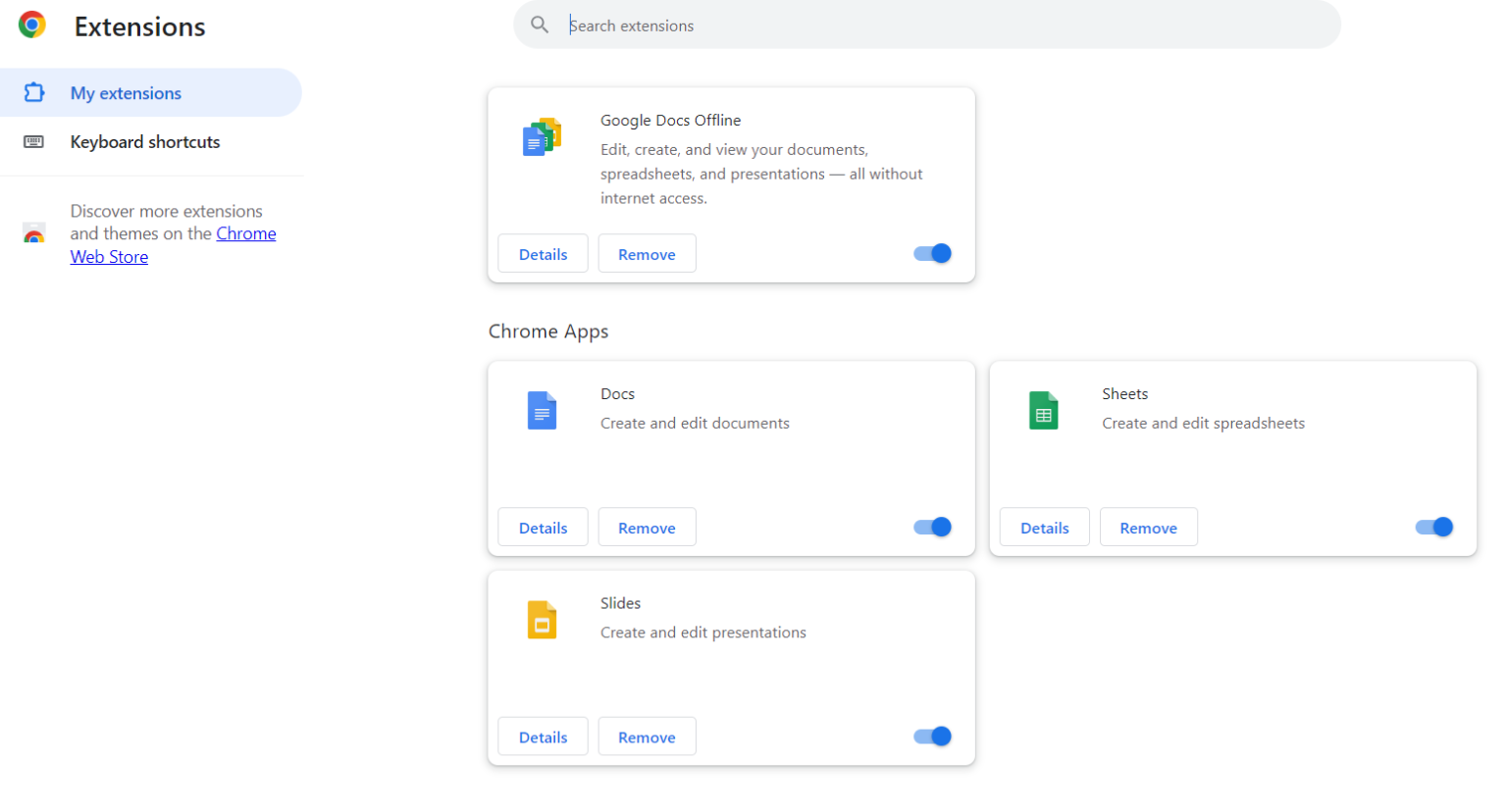1507x812 pixels.
Task: Click the keyboard icon in sidebar
Action: point(33,142)
